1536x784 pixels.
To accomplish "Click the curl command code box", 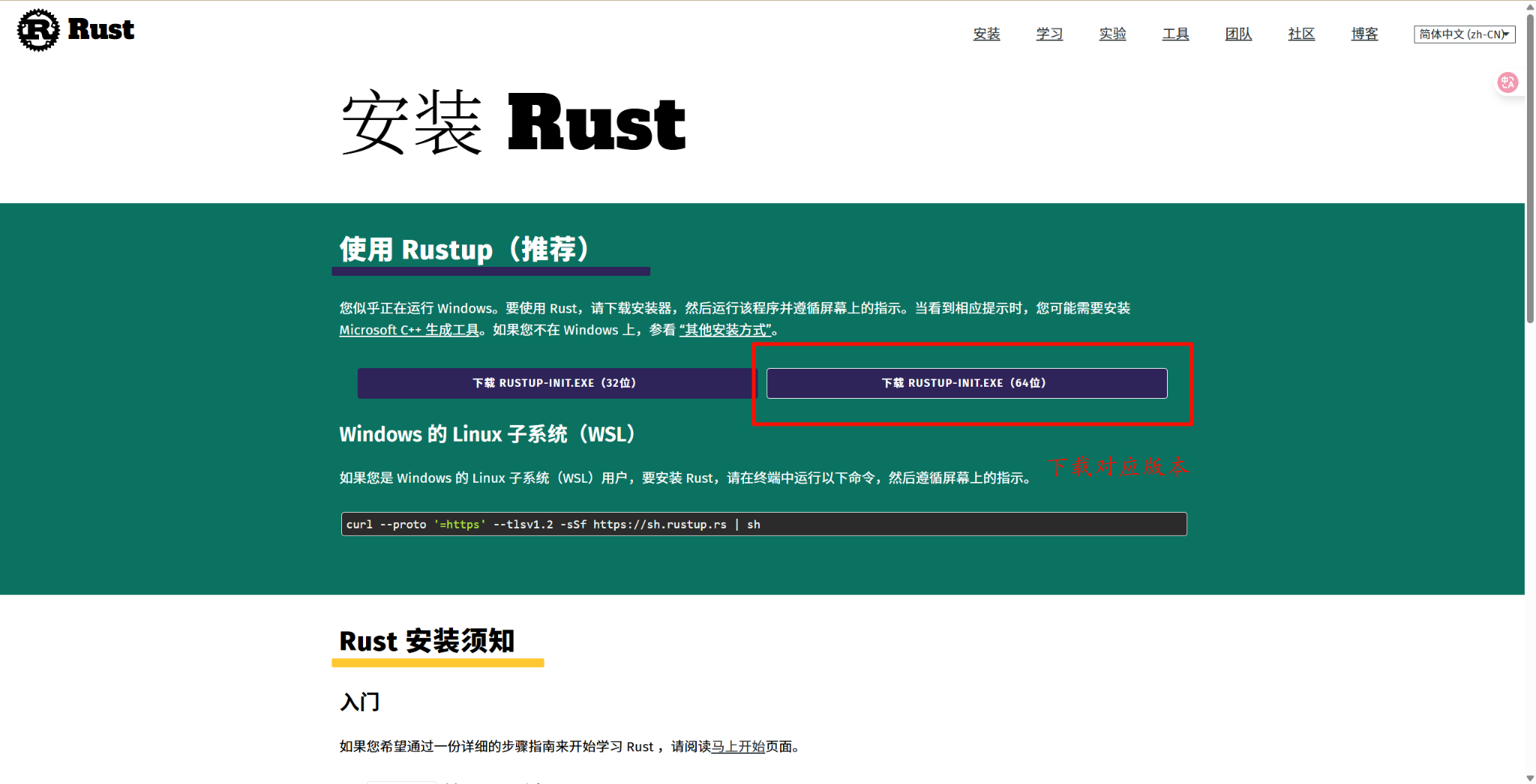I will click(x=763, y=524).
